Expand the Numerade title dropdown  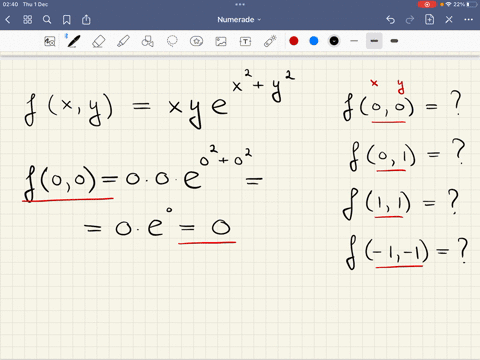239,20
